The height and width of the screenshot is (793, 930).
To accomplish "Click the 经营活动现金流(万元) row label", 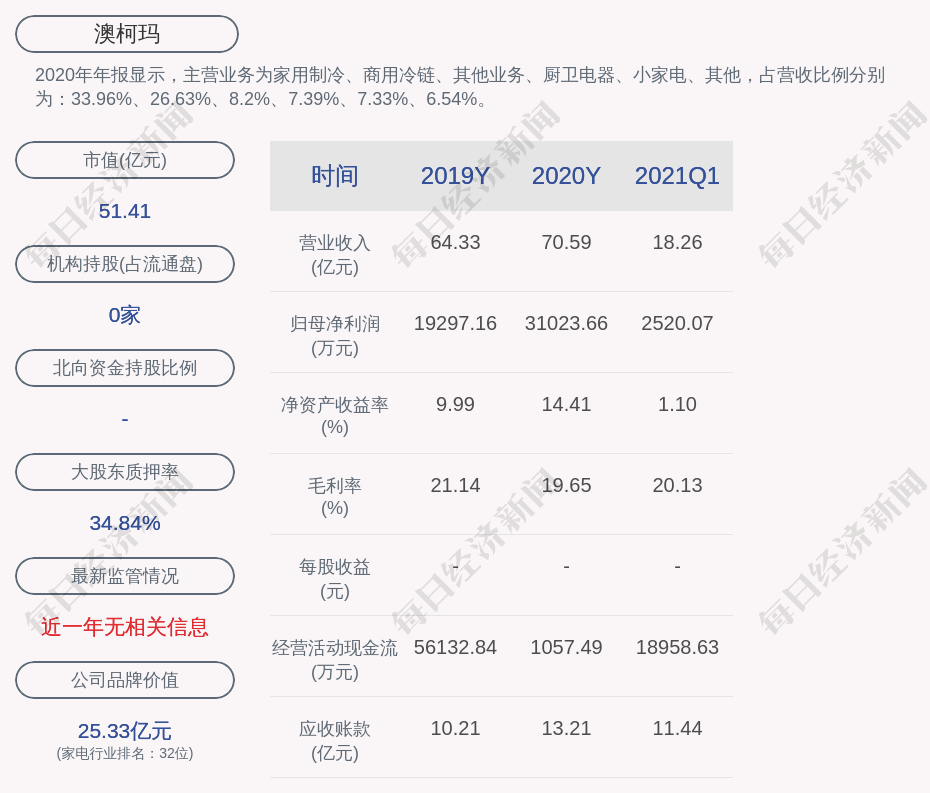I will (x=335, y=660).
